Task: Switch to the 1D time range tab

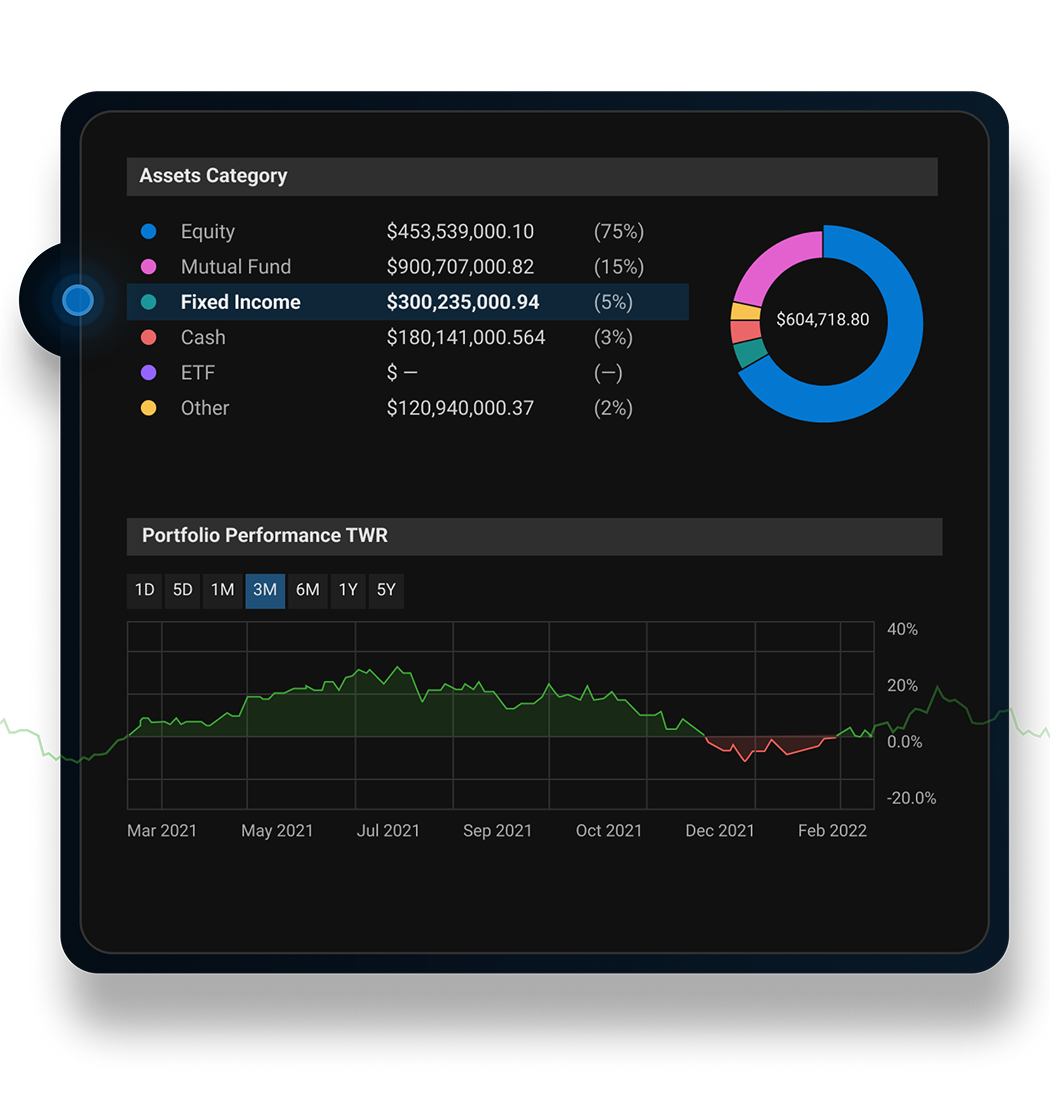Action: click(x=144, y=590)
